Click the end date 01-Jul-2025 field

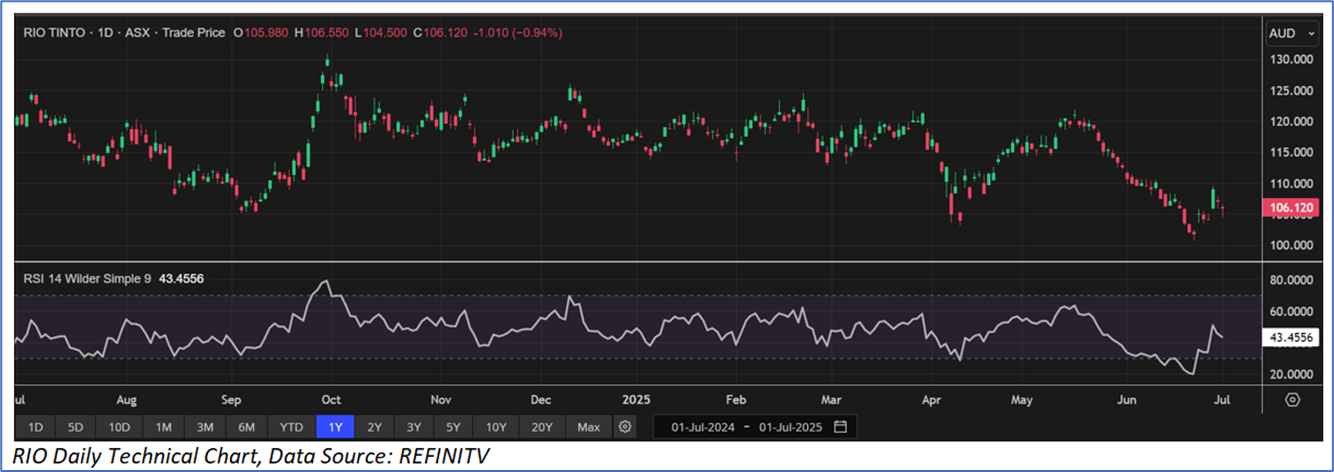pos(791,427)
